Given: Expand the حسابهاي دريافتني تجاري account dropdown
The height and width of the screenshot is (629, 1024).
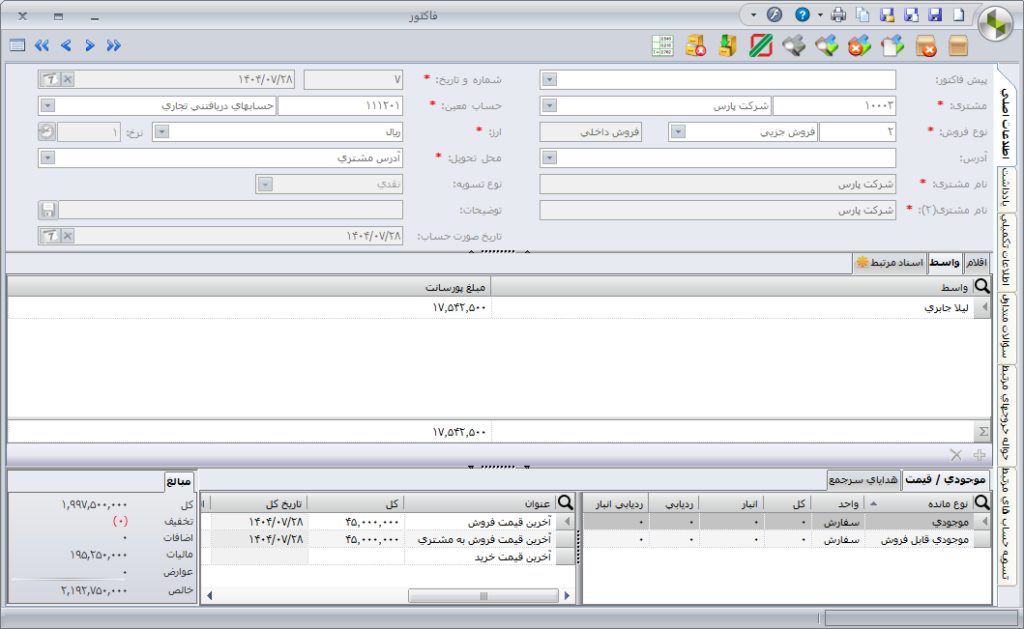Looking at the screenshot, I should 46,105.
